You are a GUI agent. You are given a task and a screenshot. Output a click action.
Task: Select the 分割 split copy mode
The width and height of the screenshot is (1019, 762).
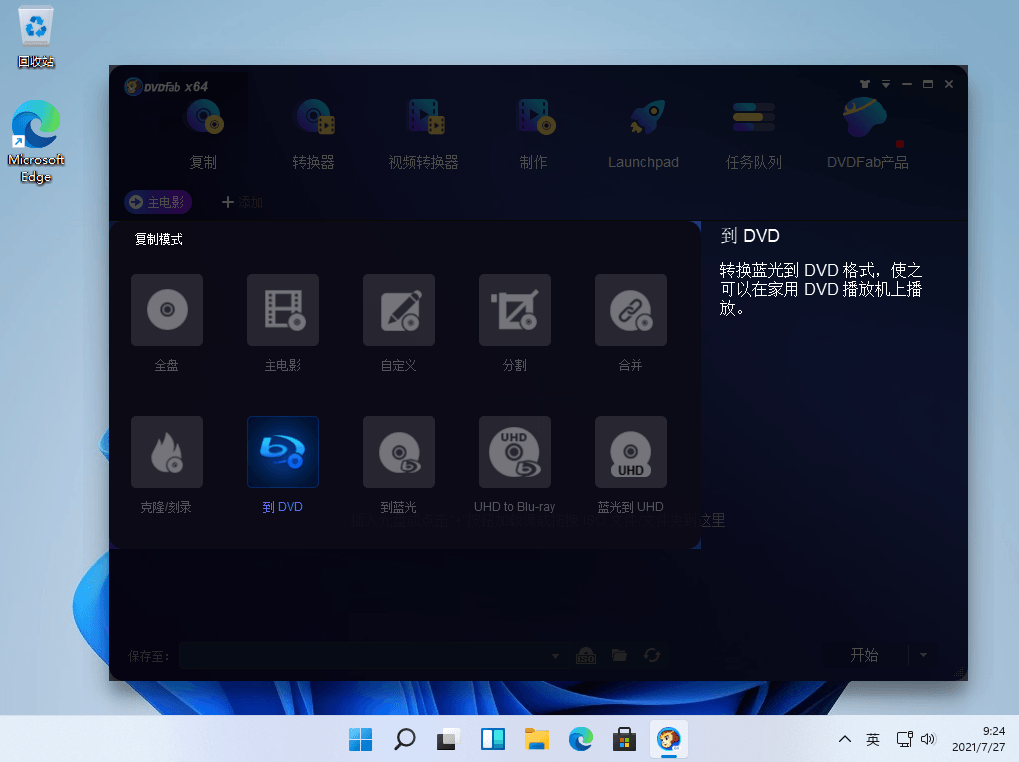pyautogui.click(x=515, y=310)
